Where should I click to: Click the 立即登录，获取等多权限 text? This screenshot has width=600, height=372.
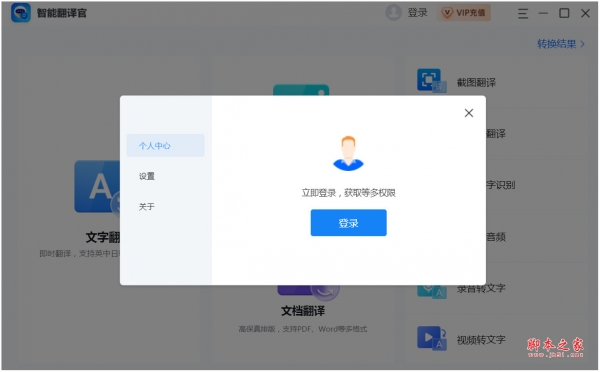pos(349,193)
